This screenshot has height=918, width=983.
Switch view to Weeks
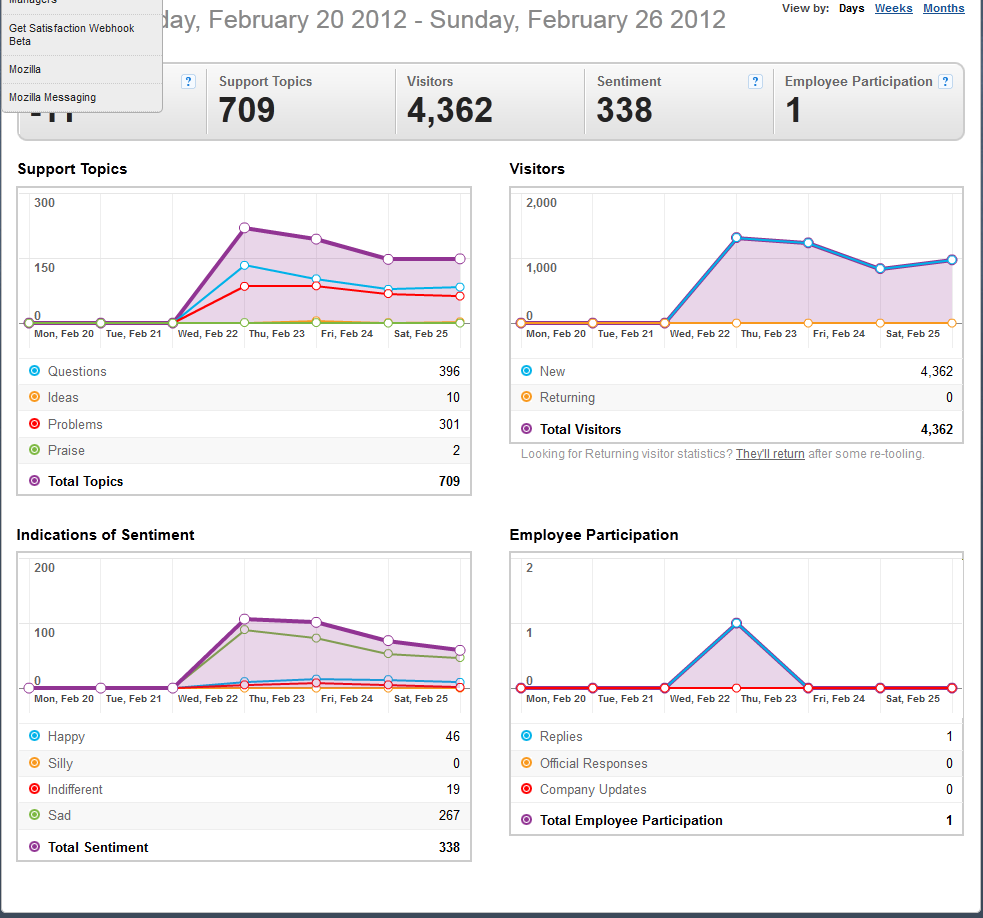pyautogui.click(x=893, y=8)
